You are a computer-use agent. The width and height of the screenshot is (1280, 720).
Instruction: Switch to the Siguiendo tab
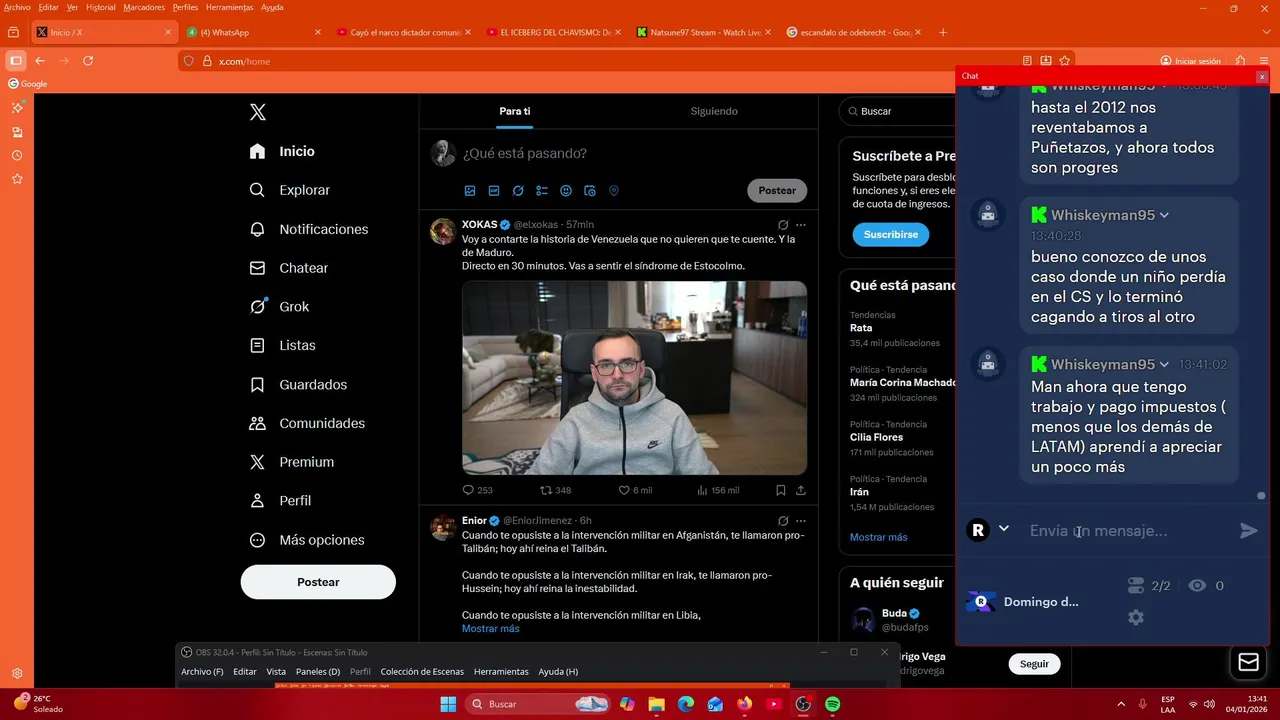pyautogui.click(x=714, y=111)
